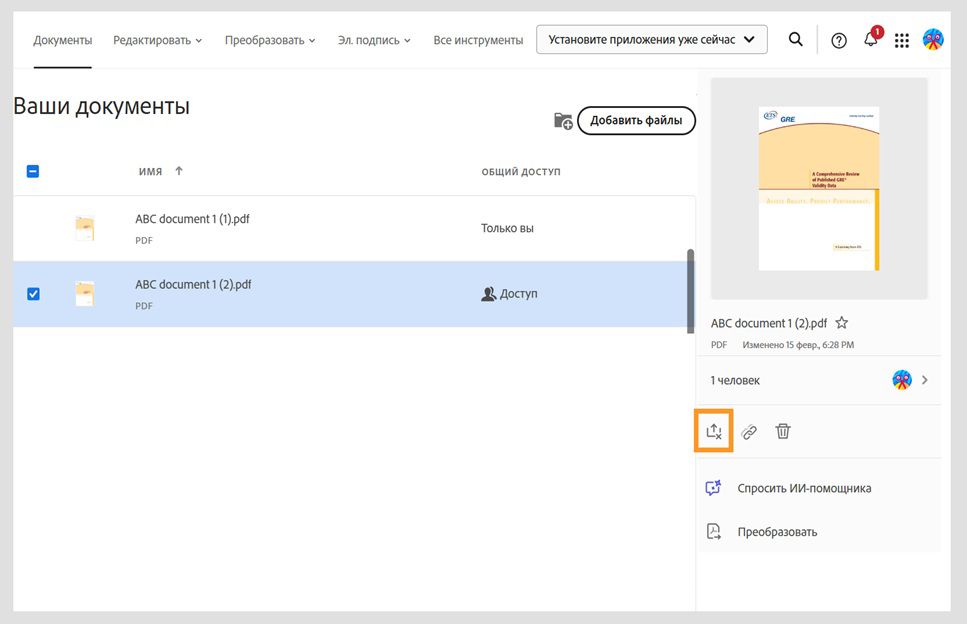The height and width of the screenshot is (624, 967).
Task: Open the notifications bell
Action: [871, 40]
